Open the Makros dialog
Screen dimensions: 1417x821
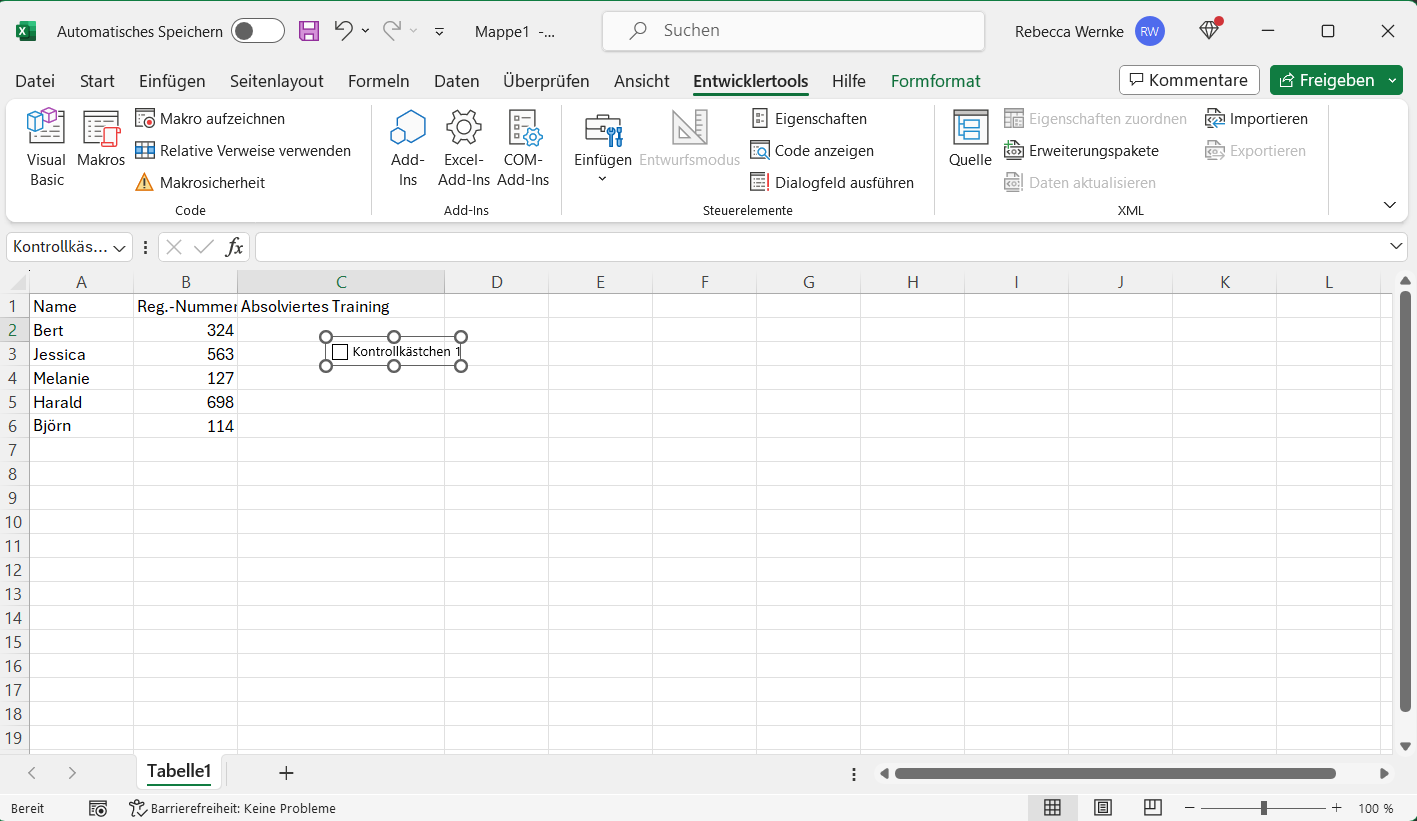coord(101,139)
